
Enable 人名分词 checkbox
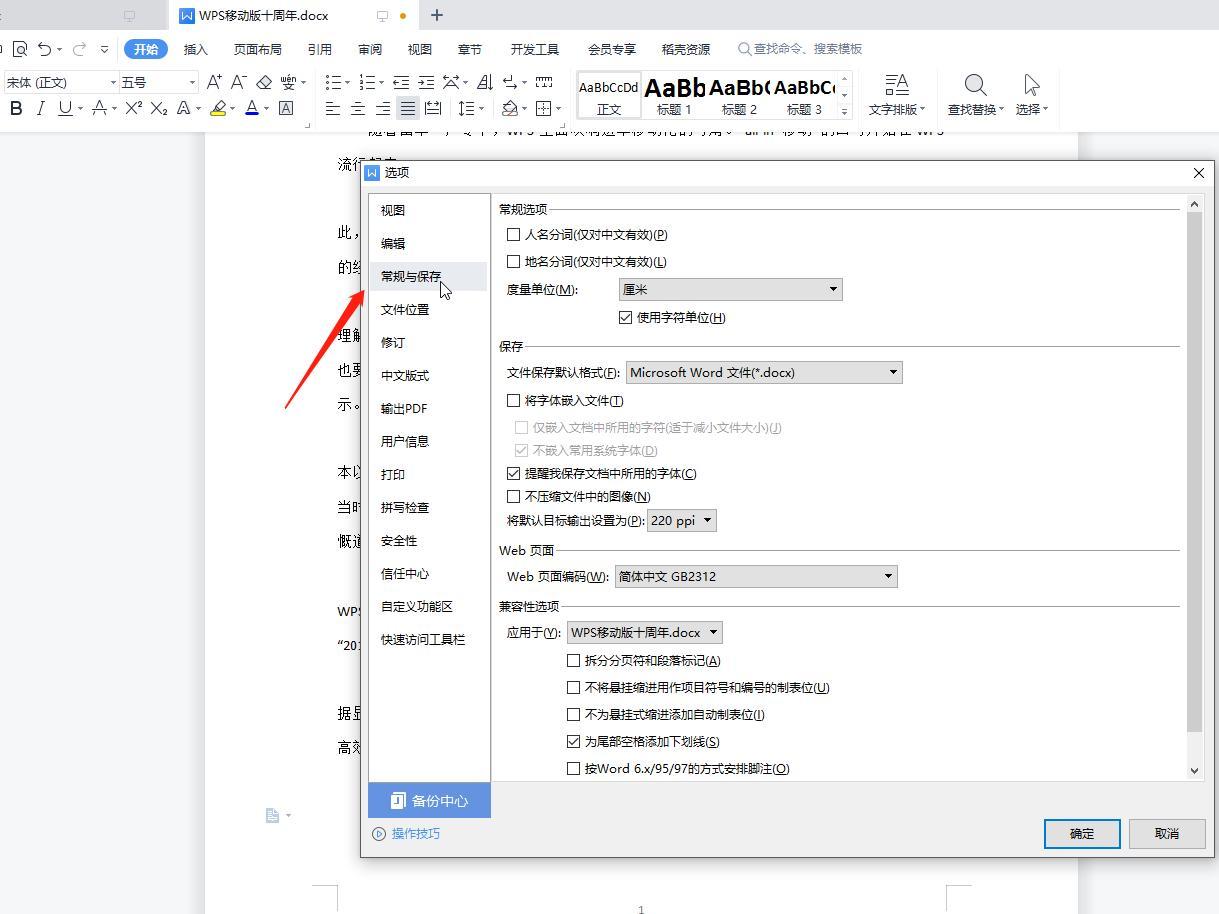click(514, 235)
